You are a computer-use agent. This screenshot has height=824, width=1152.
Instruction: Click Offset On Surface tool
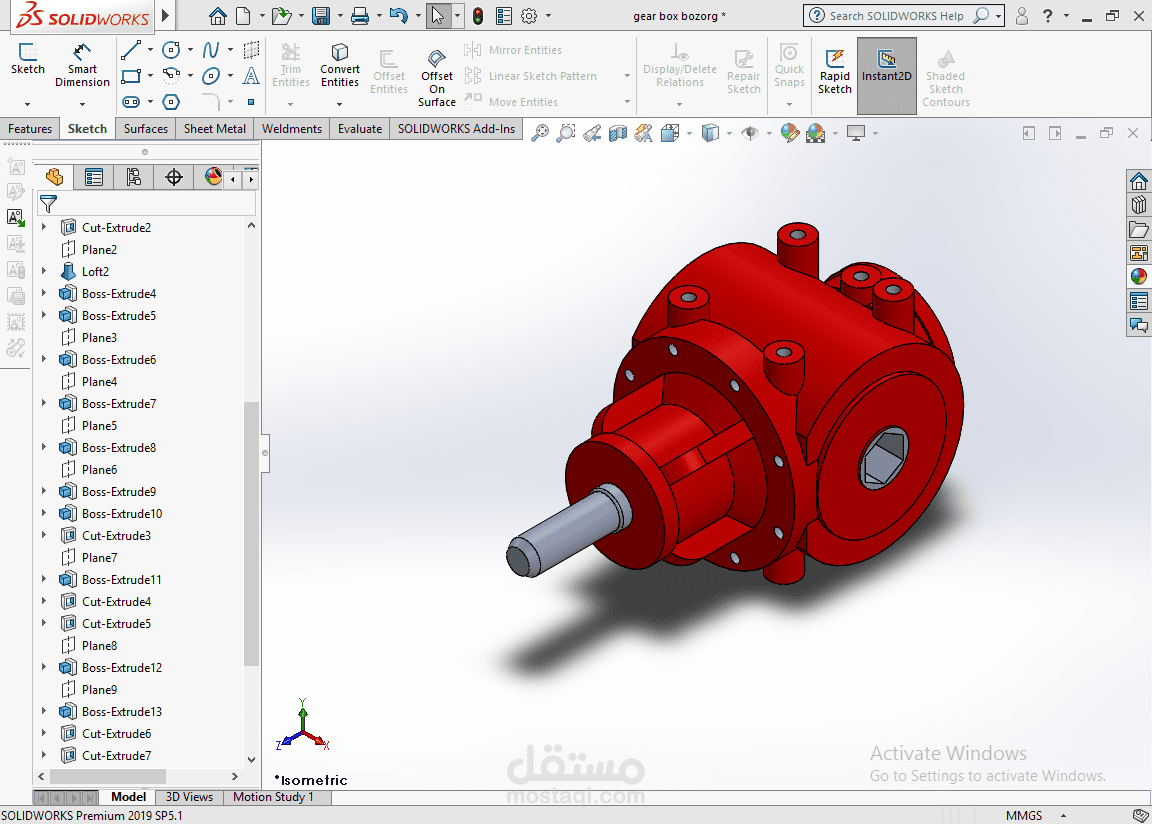click(x=436, y=79)
